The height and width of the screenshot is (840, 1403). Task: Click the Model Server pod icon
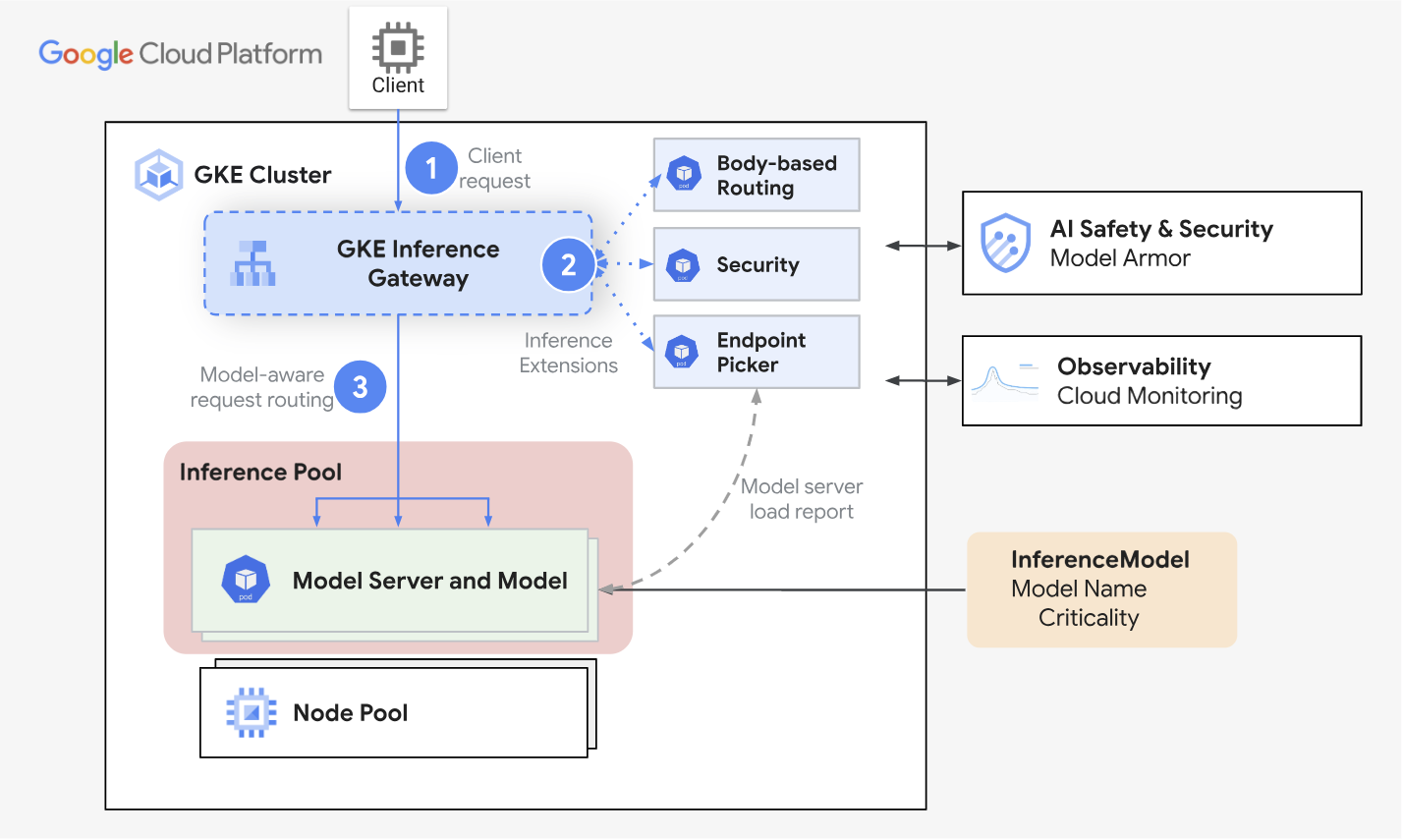coord(246,580)
